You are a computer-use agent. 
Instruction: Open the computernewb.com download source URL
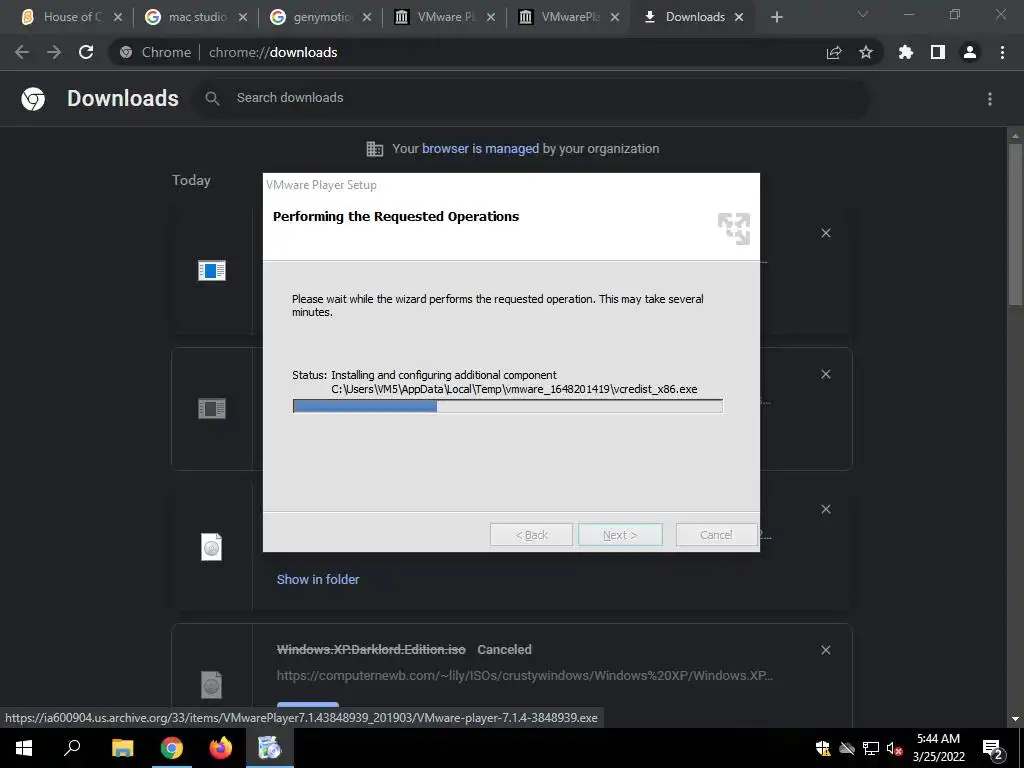click(x=524, y=676)
